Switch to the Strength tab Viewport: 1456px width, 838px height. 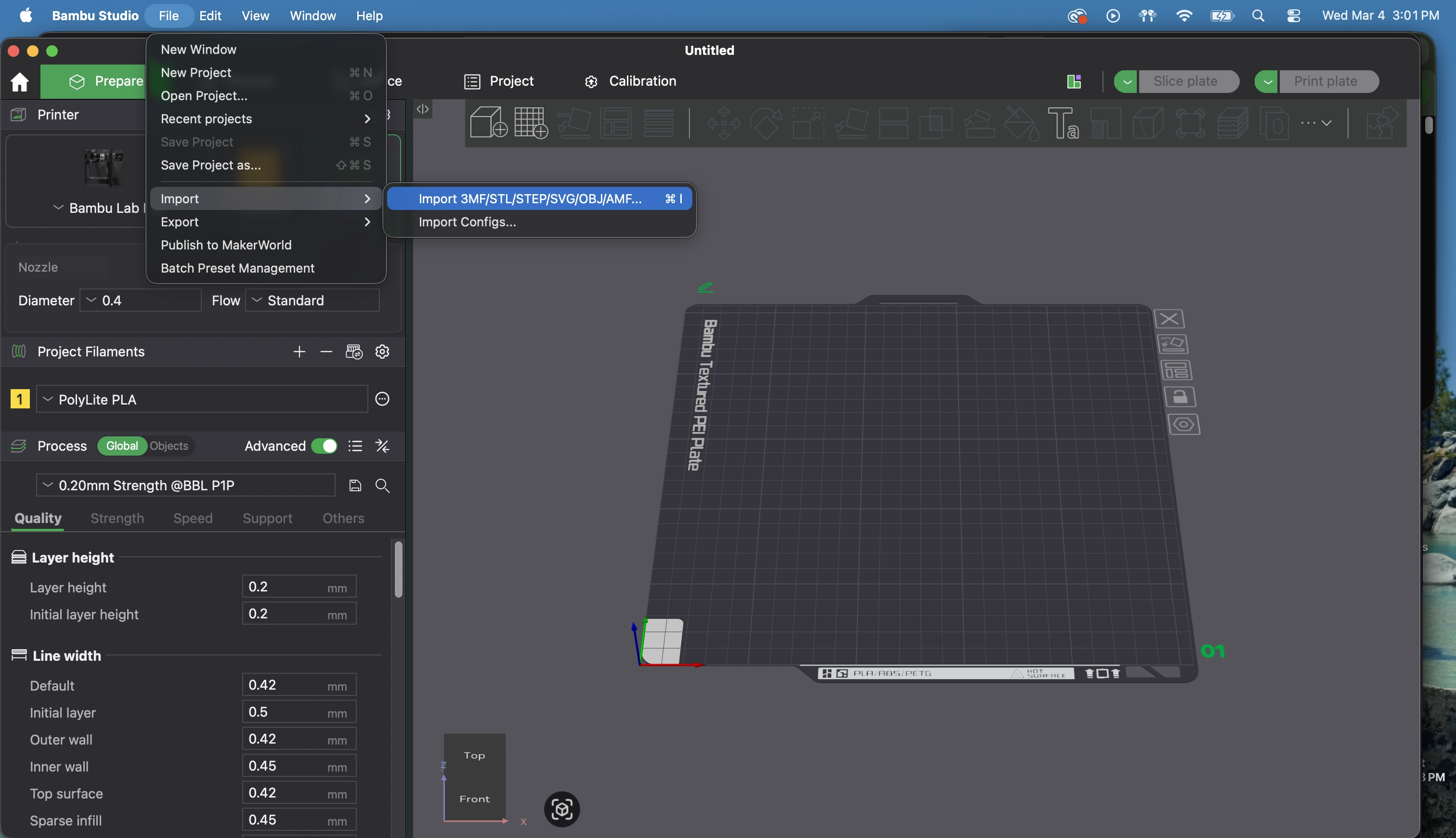tap(117, 518)
